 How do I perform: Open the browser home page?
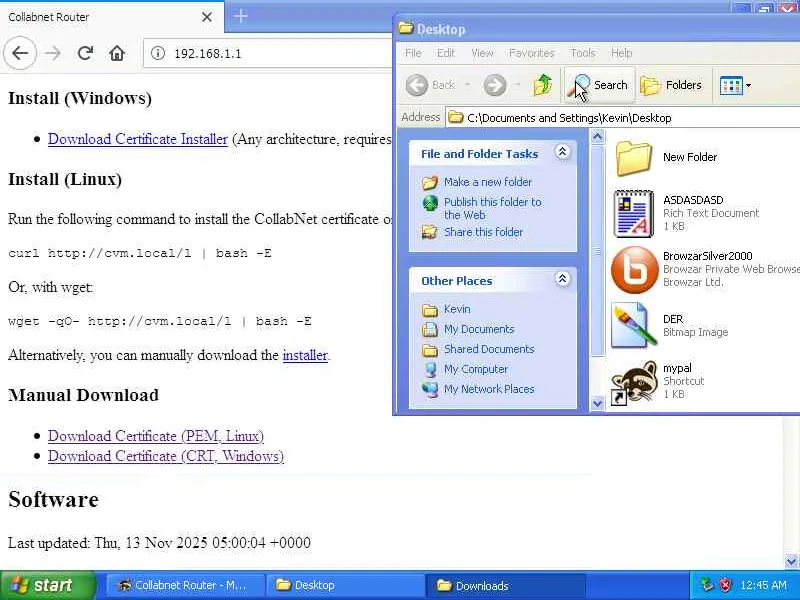[x=117, y=53]
